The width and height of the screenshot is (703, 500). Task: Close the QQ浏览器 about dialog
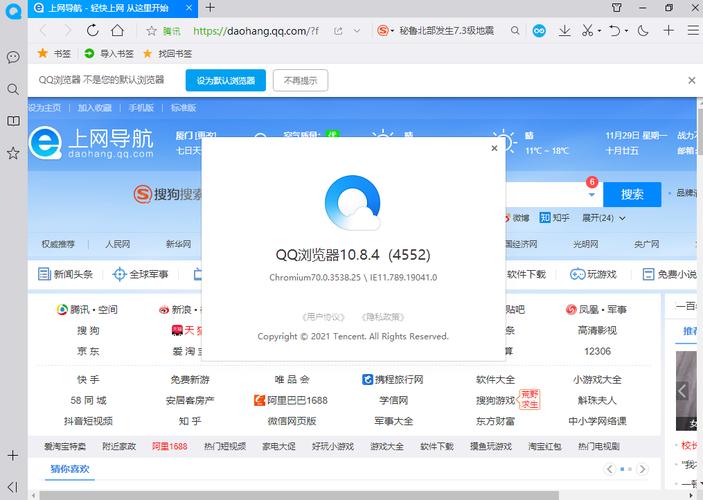(494, 148)
